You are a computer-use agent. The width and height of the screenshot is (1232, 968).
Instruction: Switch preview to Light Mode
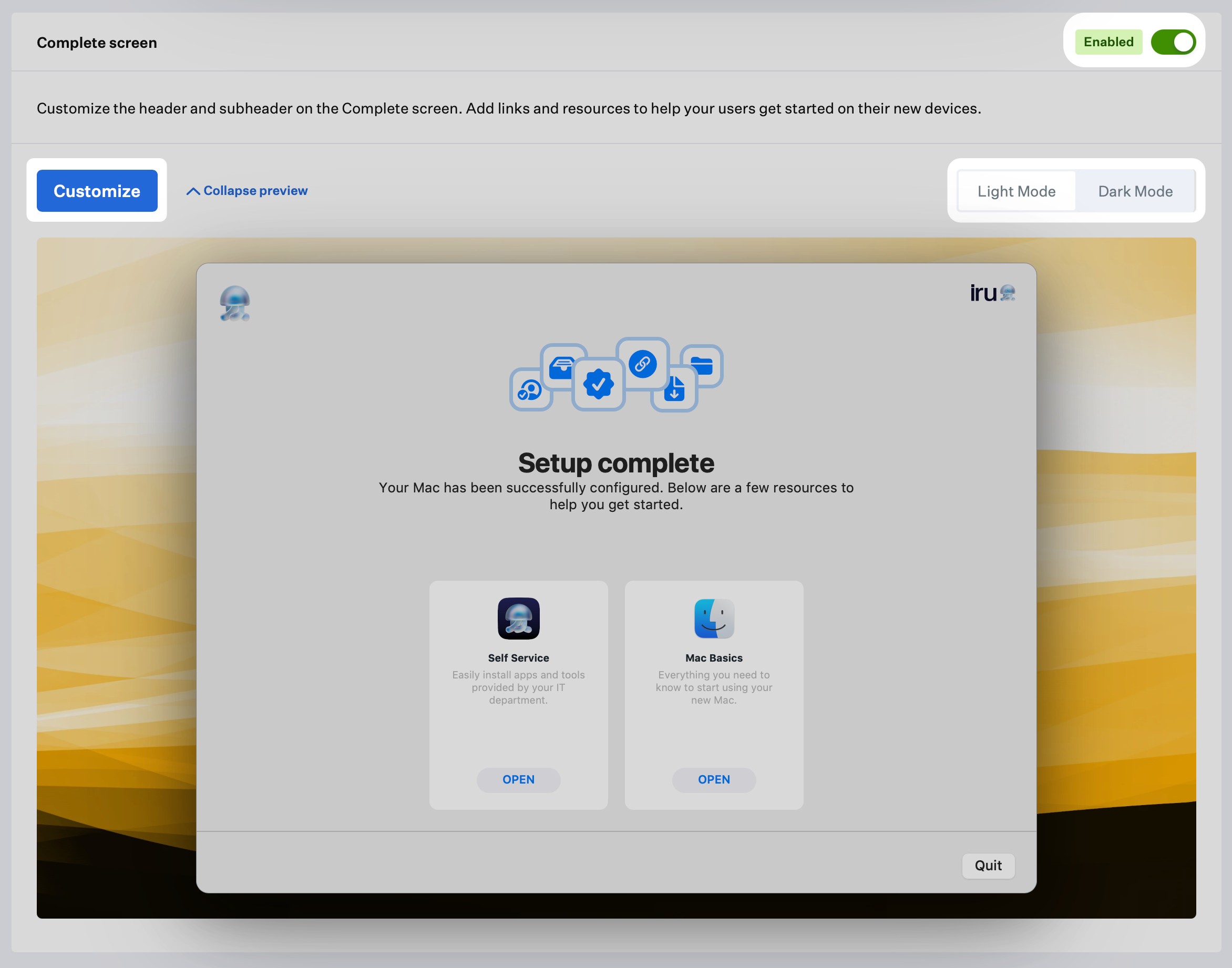tap(1016, 191)
